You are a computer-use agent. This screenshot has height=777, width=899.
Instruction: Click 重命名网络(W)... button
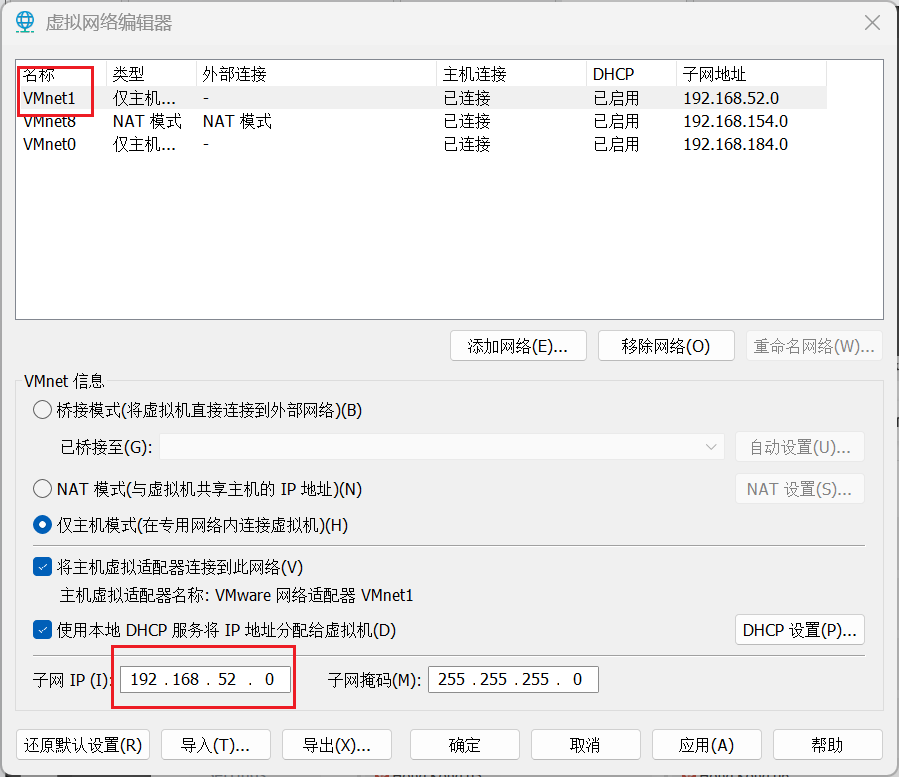(814, 346)
